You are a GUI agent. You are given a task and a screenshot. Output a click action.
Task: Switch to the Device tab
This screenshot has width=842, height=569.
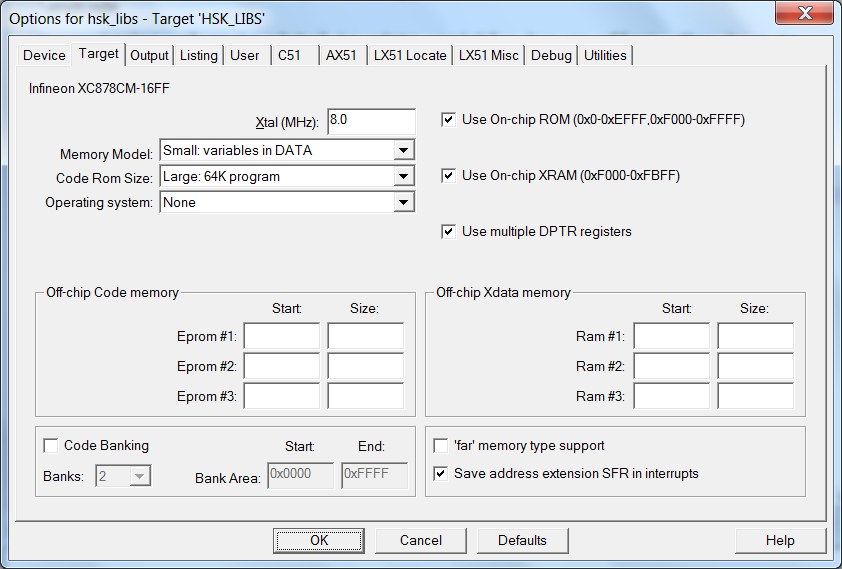44,55
